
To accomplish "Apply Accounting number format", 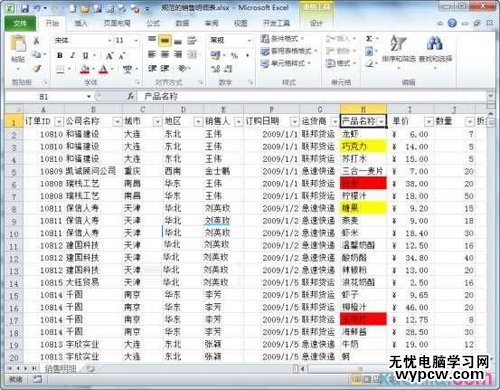I will [x=215, y=55].
